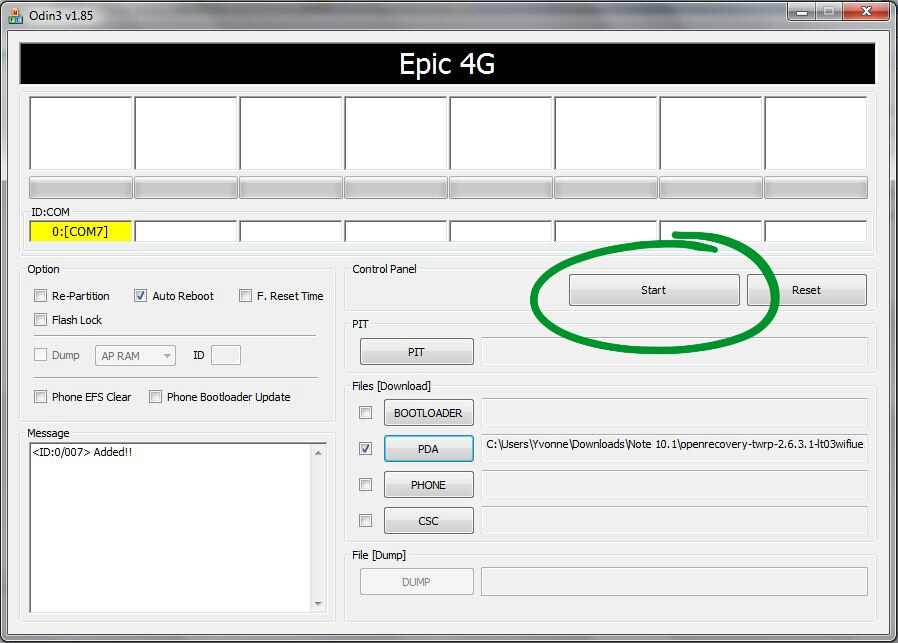Enable the Re-Partition checkbox
The image size is (898, 643).
tap(40, 295)
